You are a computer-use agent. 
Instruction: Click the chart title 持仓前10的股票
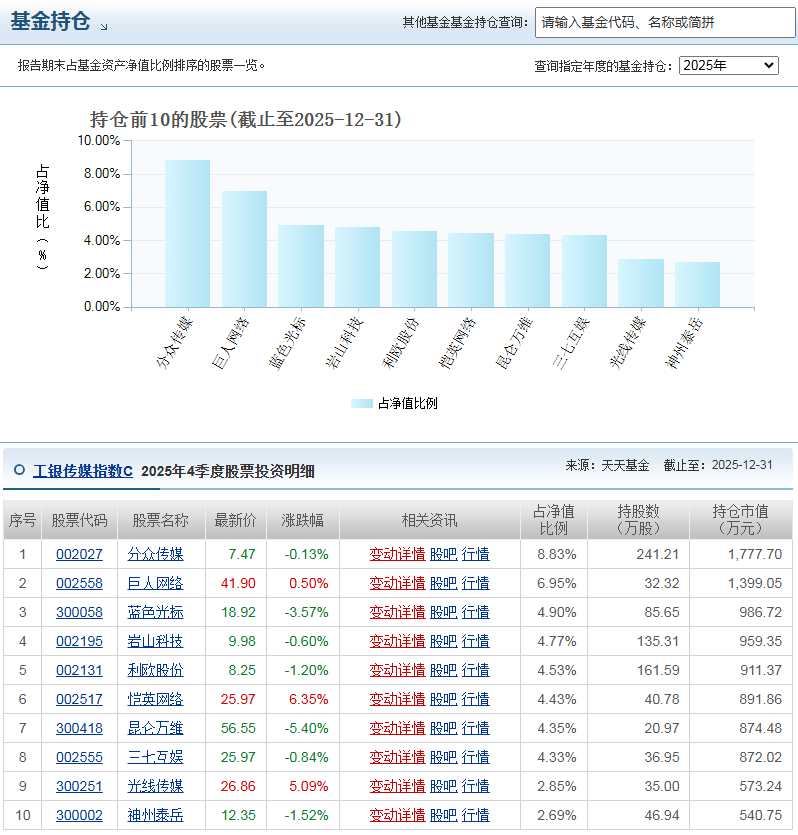pyautogui.click(x=245, y=119)
